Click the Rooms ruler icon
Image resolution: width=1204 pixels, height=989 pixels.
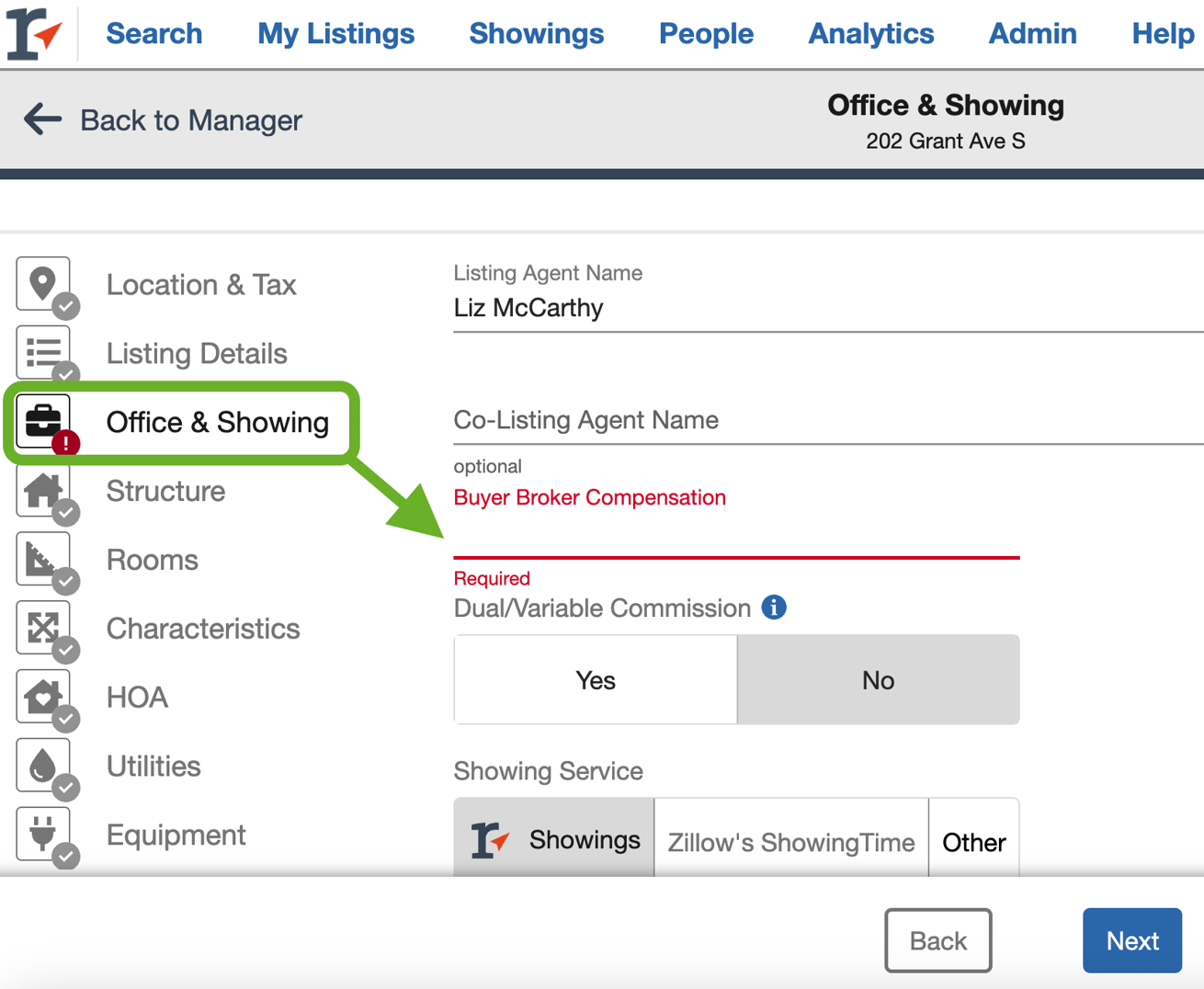[43, 559]
